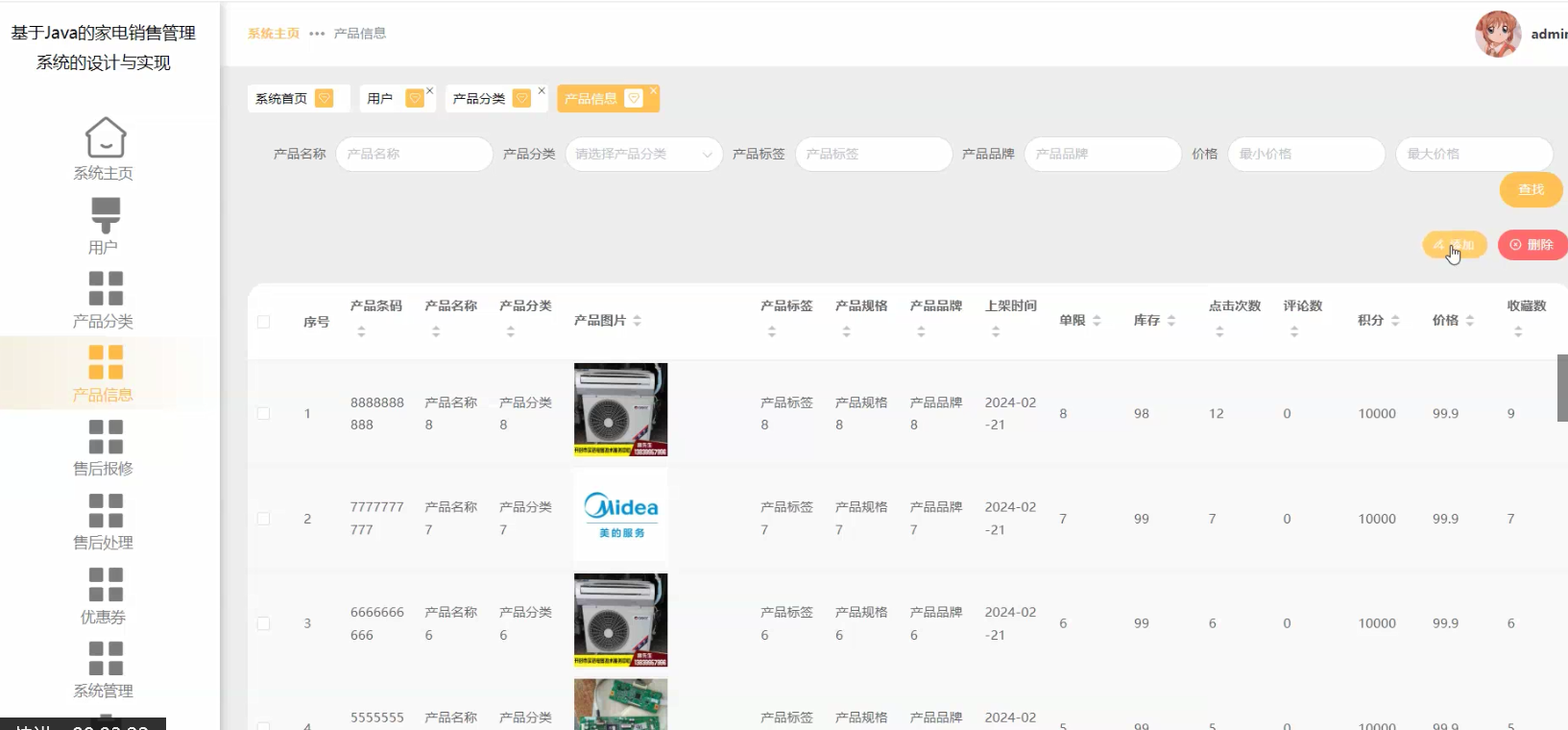Click the badge icon on 产品信息 tab

tap(634, 98)
